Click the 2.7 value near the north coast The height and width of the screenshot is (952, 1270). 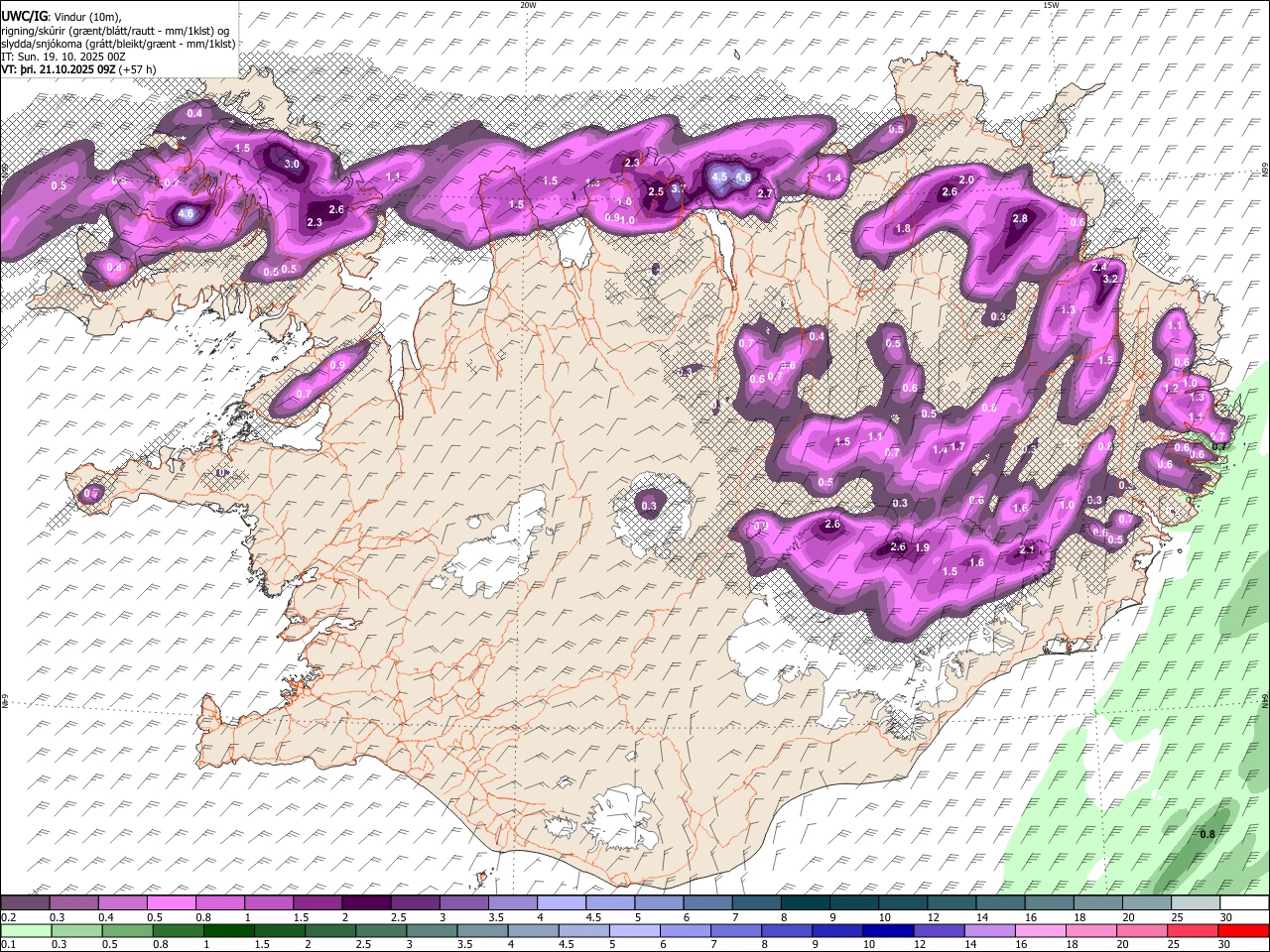click(x=765, y=193)
